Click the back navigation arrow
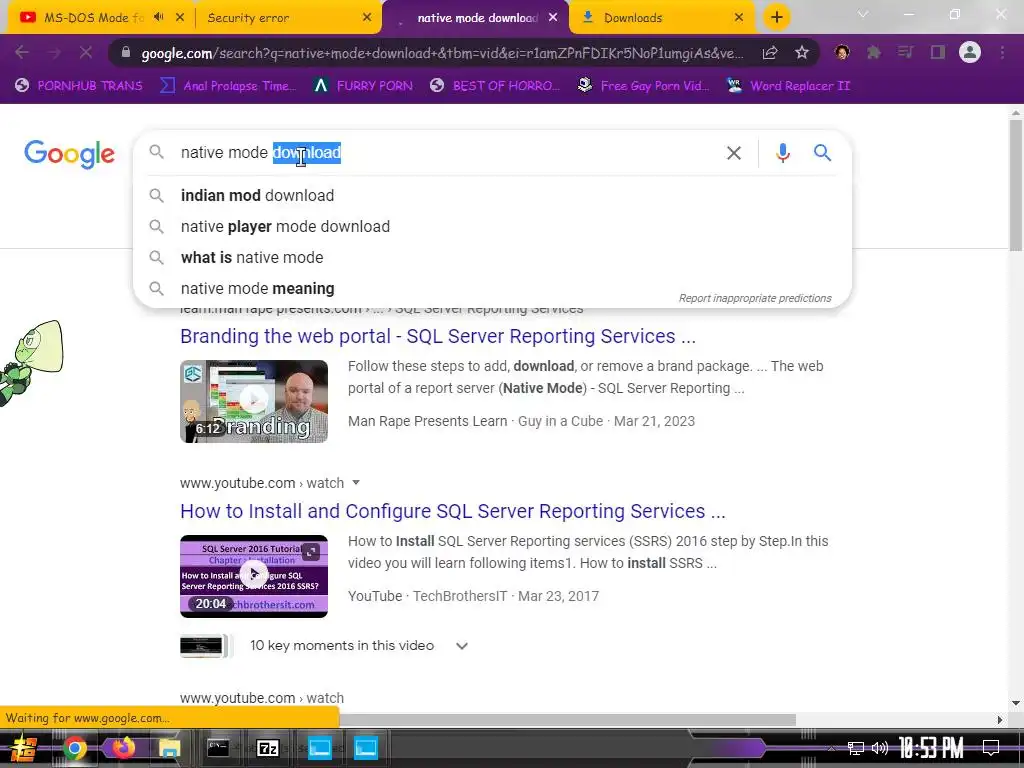 click(x=22, y=53)
